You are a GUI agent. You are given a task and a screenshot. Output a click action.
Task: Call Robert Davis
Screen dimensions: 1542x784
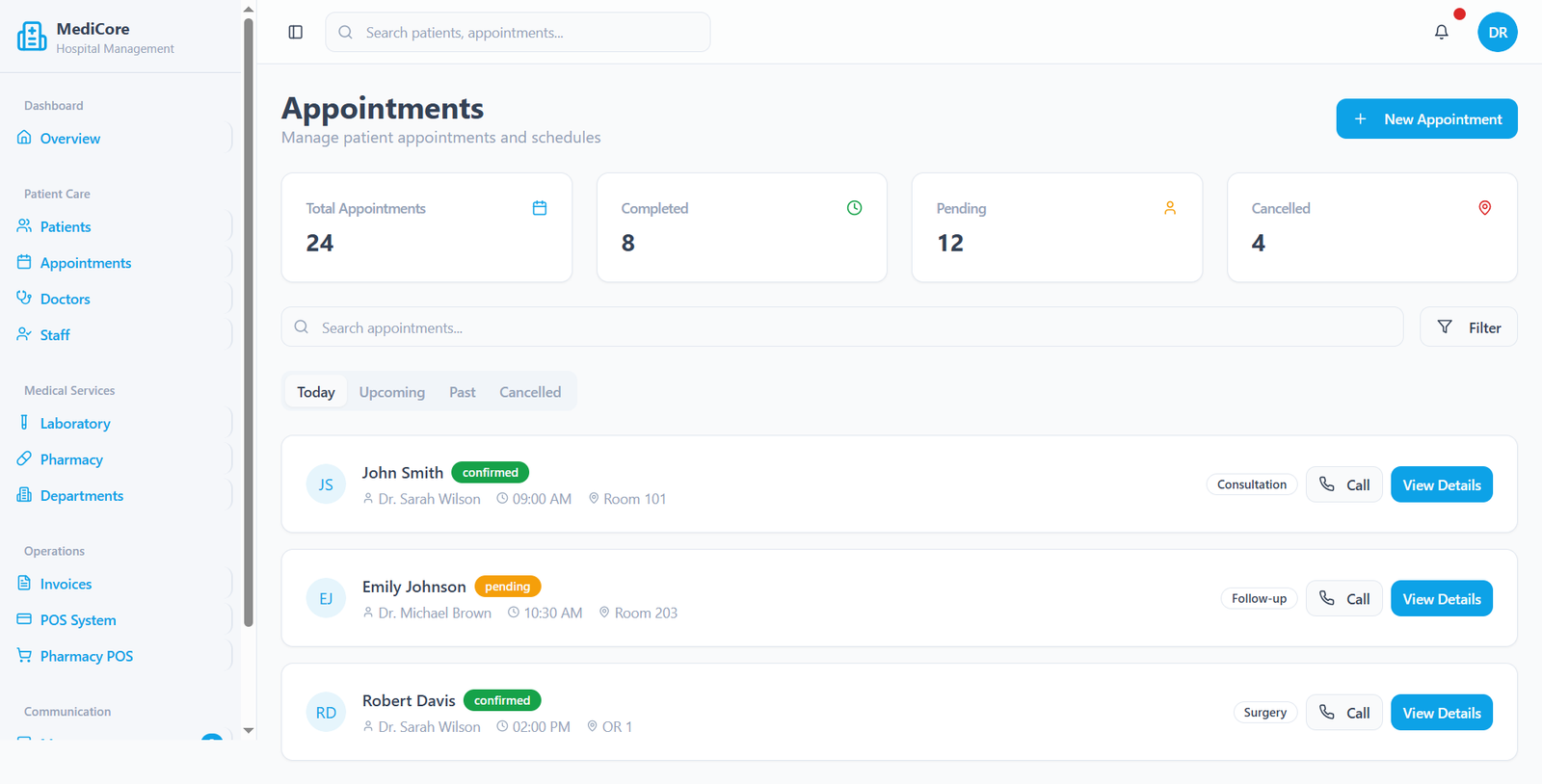click(1343, 713)
